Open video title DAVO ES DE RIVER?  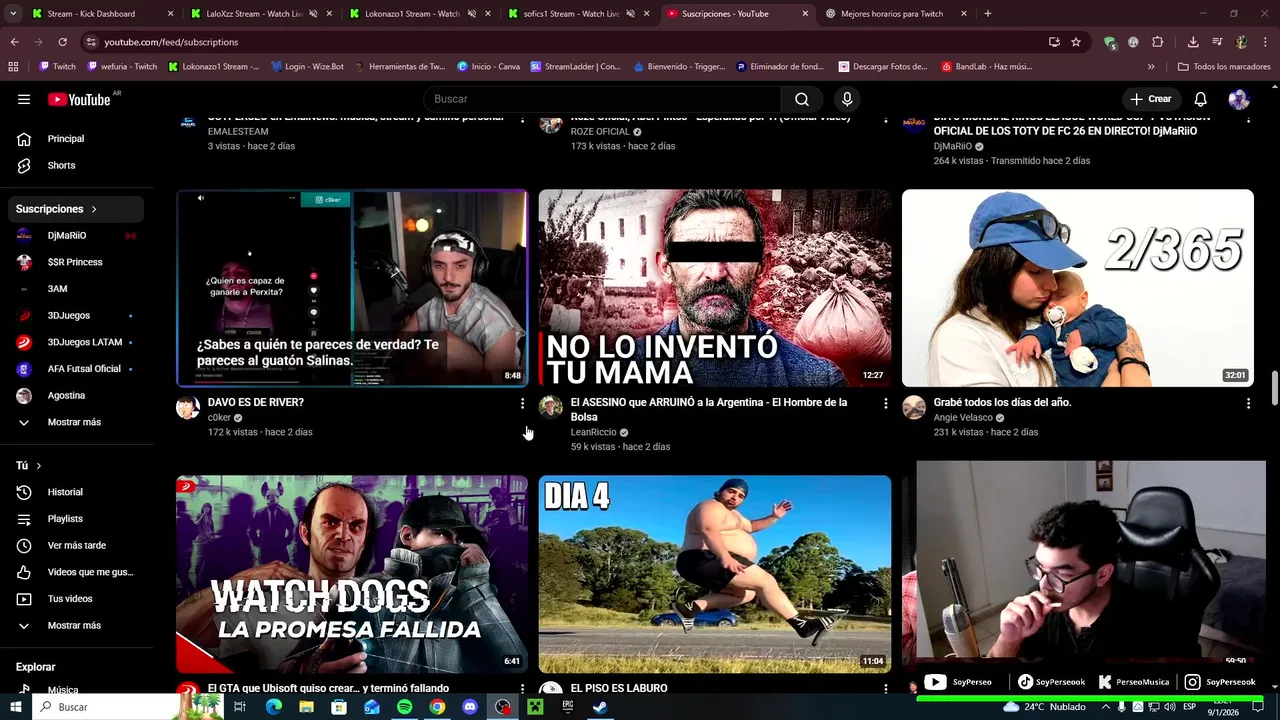pyautogui.click(x=255, y=402)
